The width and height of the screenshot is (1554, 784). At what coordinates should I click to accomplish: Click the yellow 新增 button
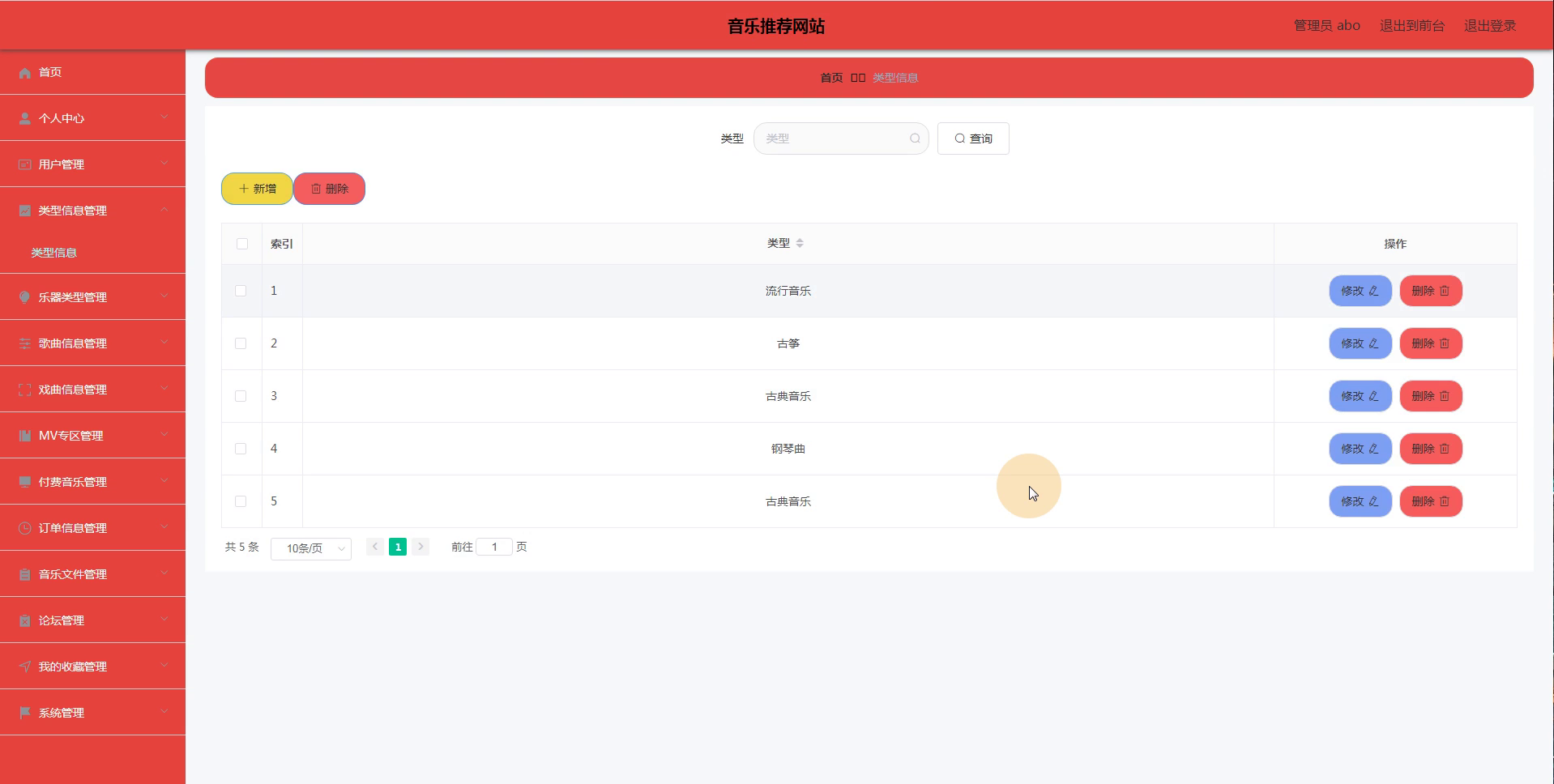pos(257,189)
